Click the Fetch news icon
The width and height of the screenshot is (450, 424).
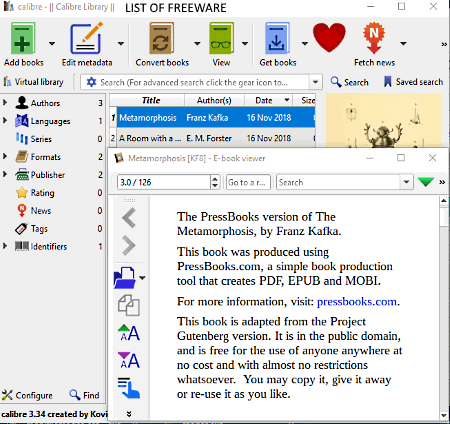click(x=374, y=38)
